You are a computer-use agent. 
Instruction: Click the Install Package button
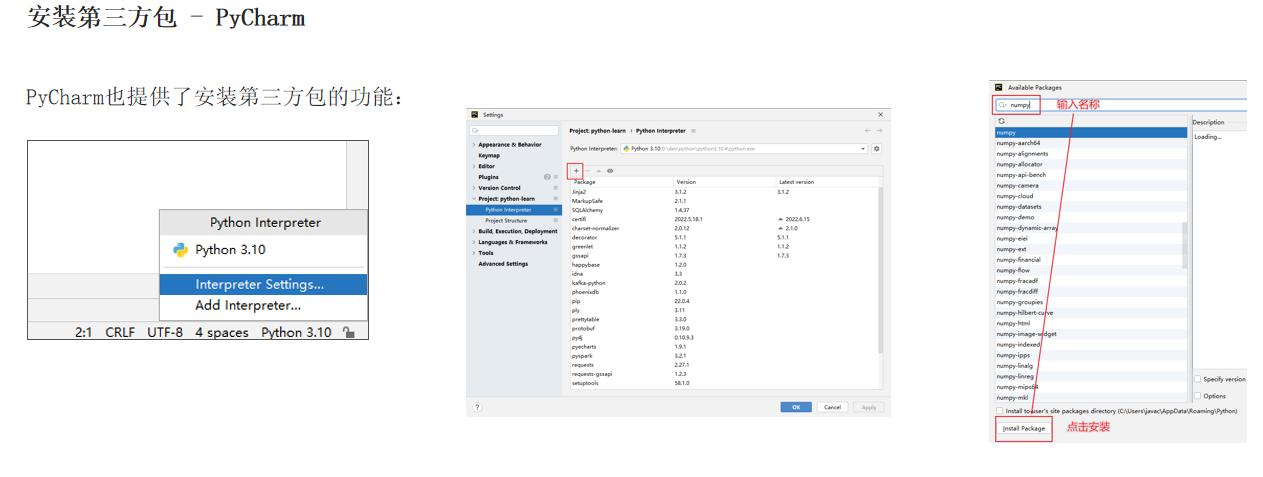(x=1024, y=428)
